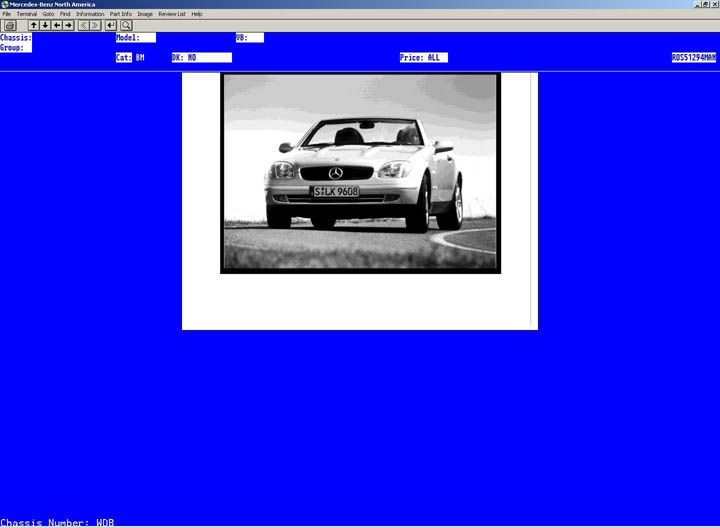Open the Part Info menu
720x528 pixels.
(x=120, y=14)
